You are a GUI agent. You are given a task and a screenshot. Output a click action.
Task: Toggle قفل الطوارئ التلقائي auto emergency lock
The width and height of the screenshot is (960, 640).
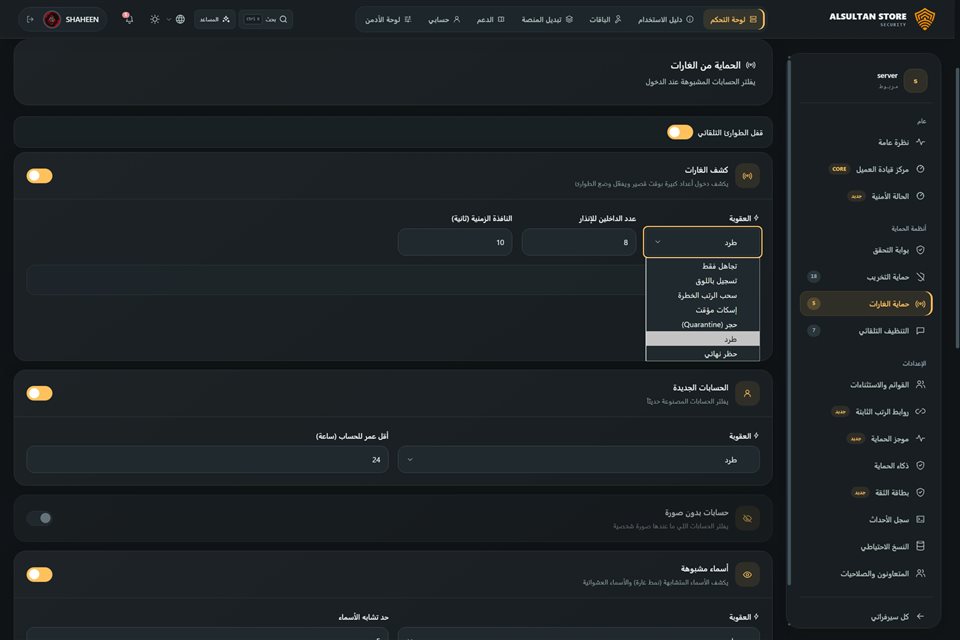point(680,132)
